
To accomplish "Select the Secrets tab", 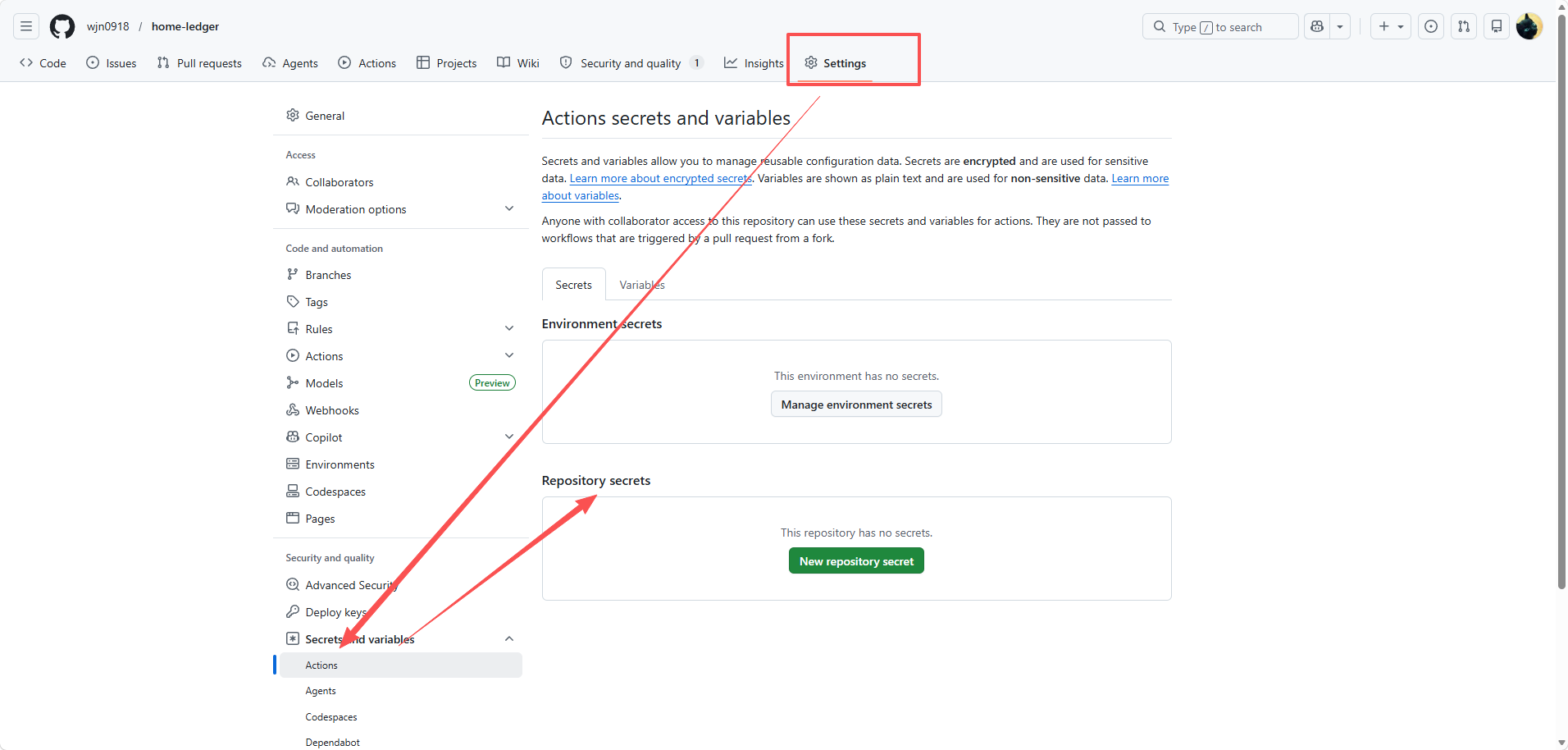I will click(x=573, y=285).
